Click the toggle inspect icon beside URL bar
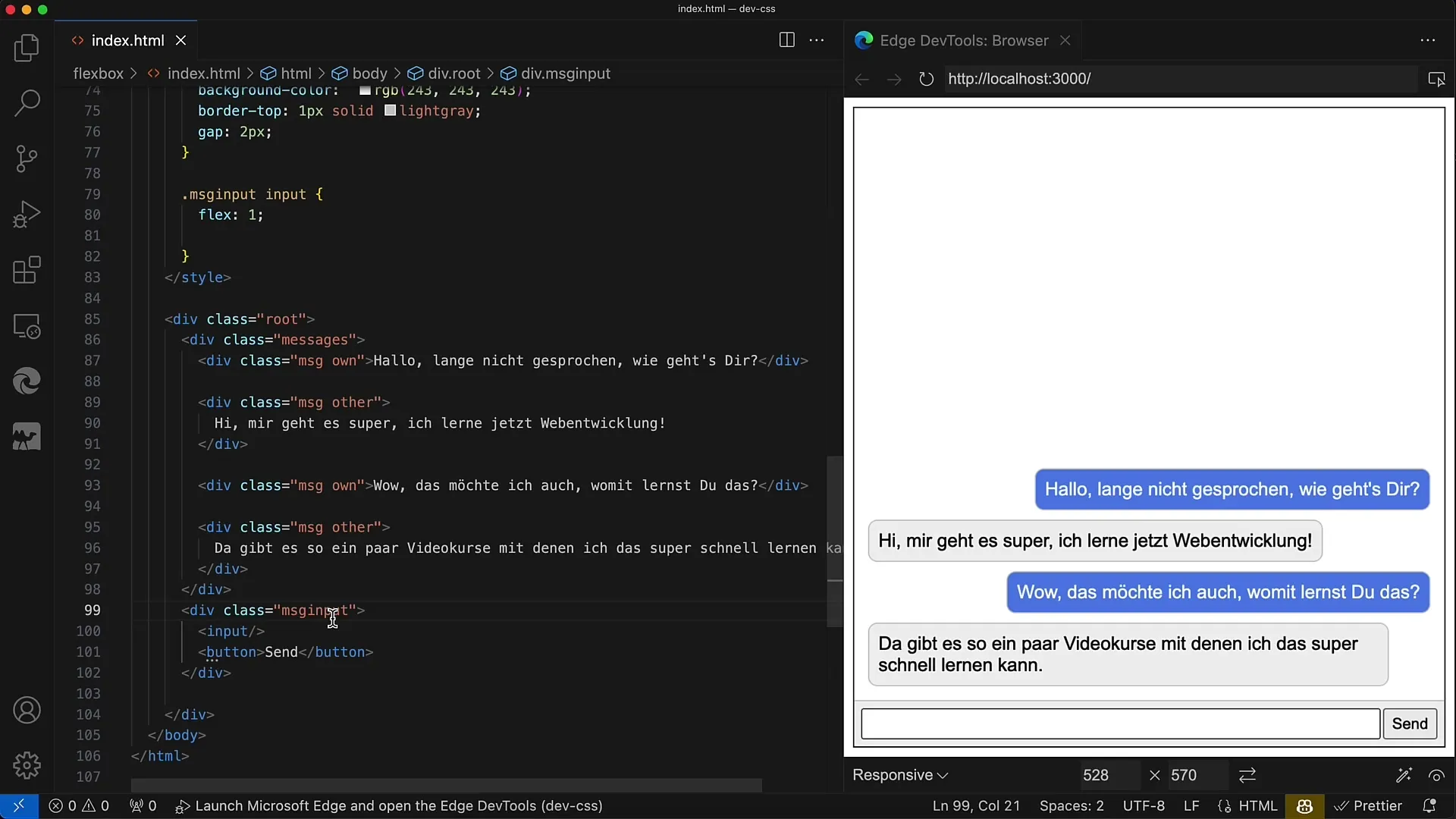The width and height of the screenshot is (1456, 819). coord(1436,79)
